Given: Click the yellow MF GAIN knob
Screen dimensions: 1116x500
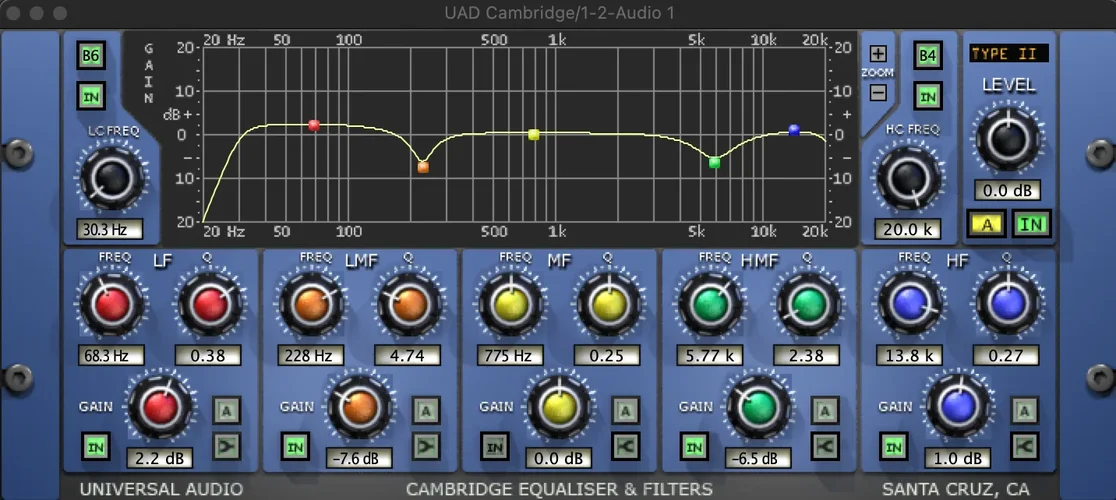Looking at the screenshot, I should 559,408.
